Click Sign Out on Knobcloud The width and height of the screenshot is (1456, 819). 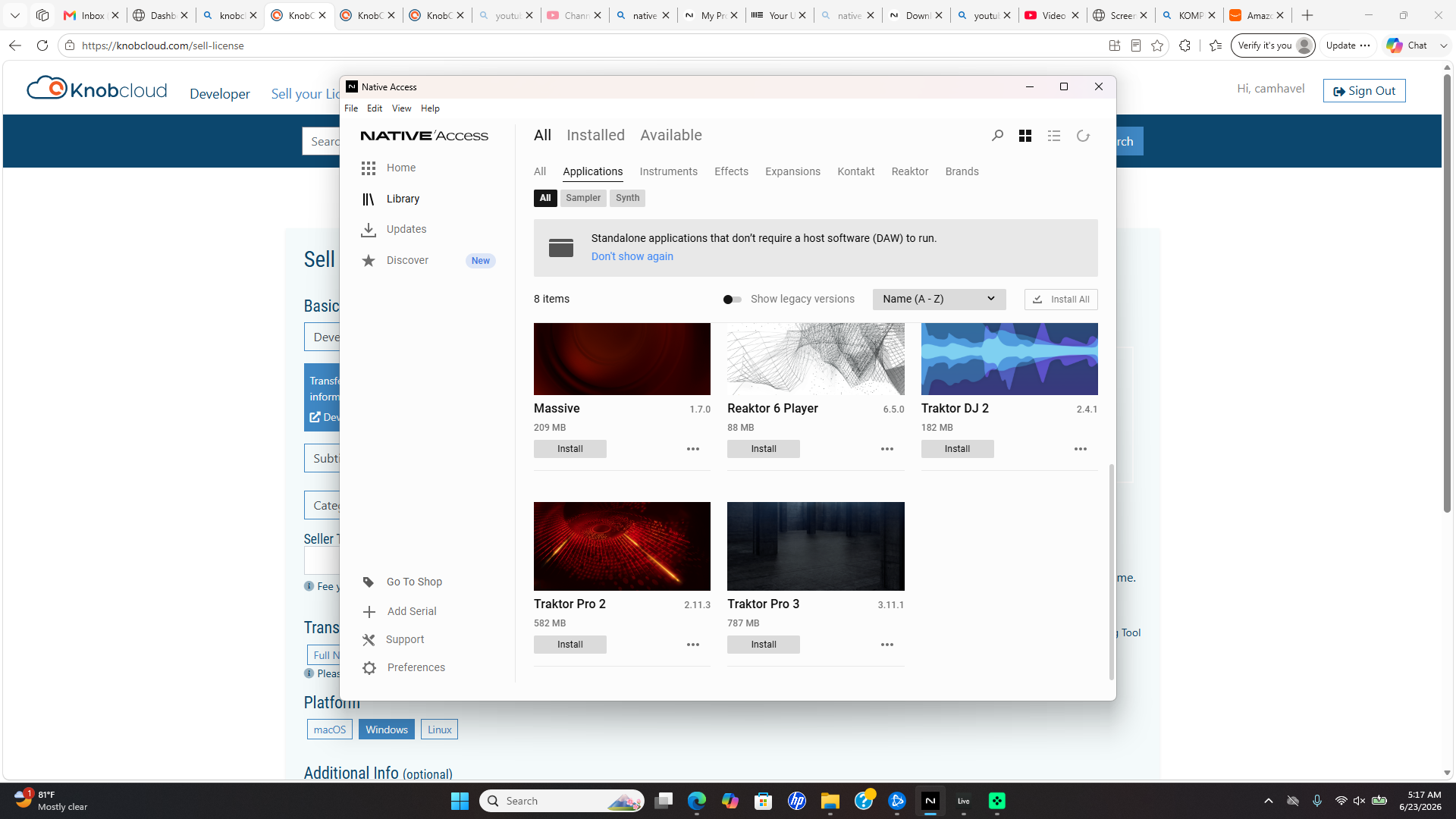1364,91
